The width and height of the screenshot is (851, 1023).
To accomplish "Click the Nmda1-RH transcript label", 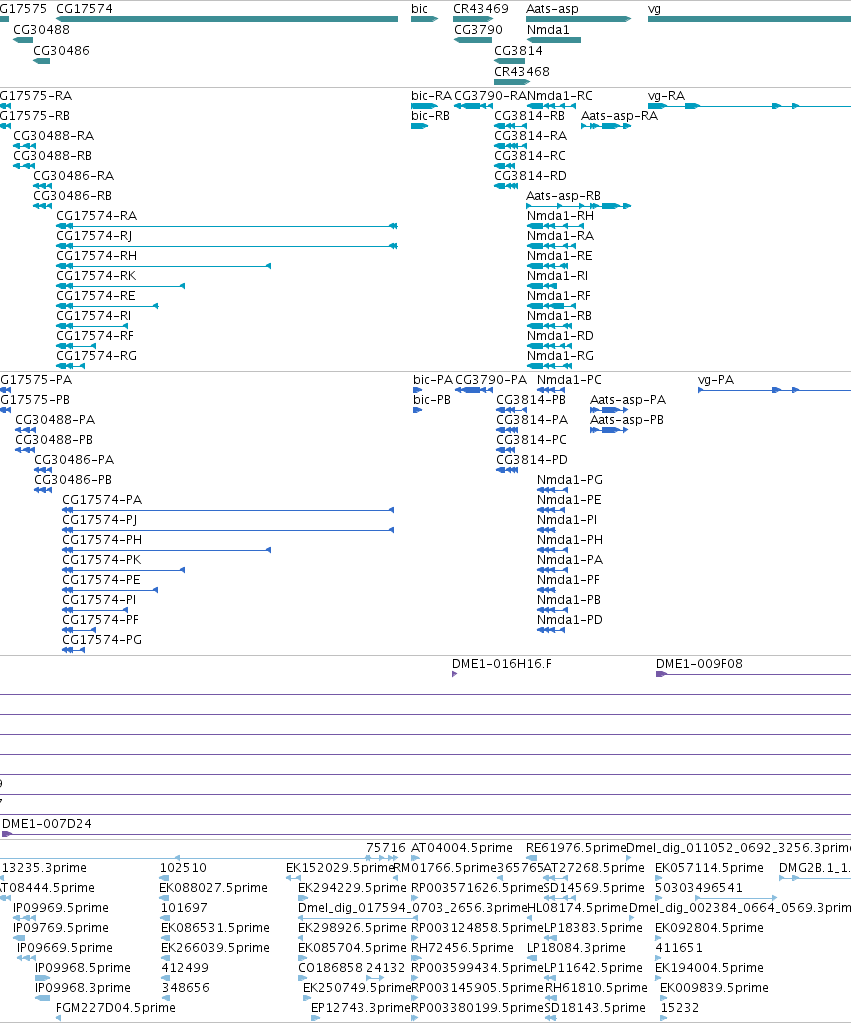I will tap(561, 215).
